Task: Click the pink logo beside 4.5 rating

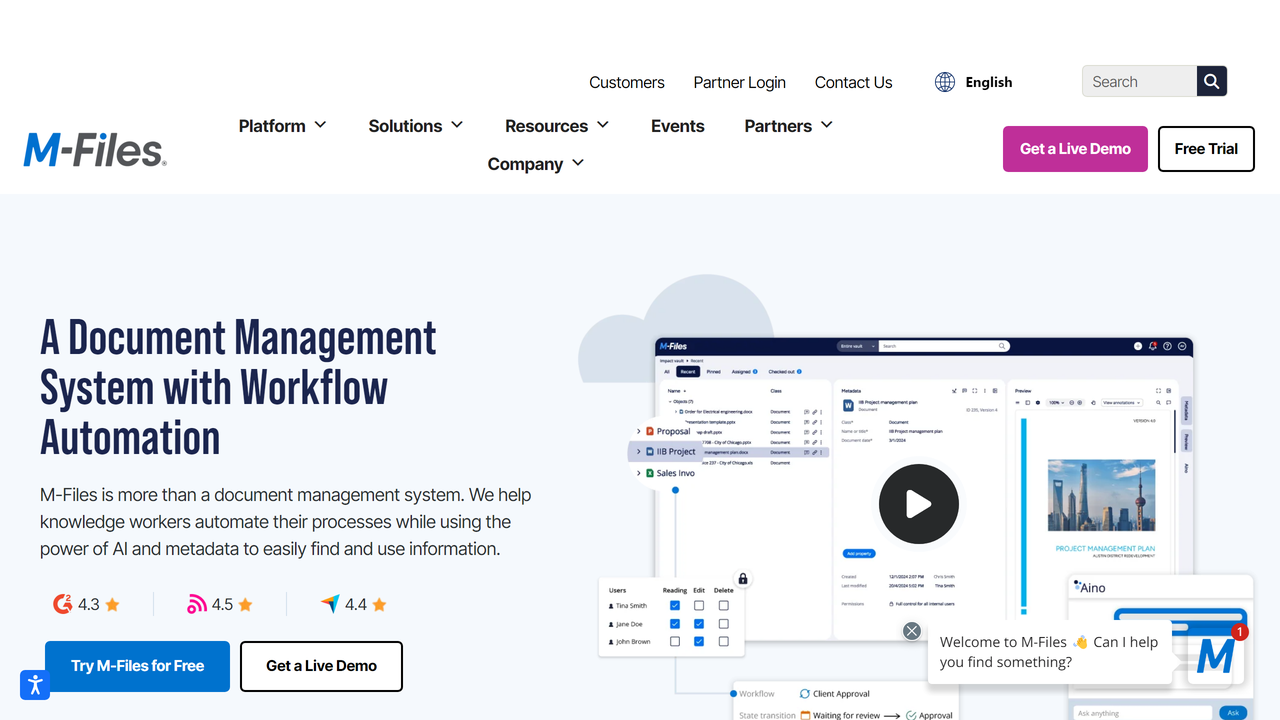Action: click(x=196, y=604)
